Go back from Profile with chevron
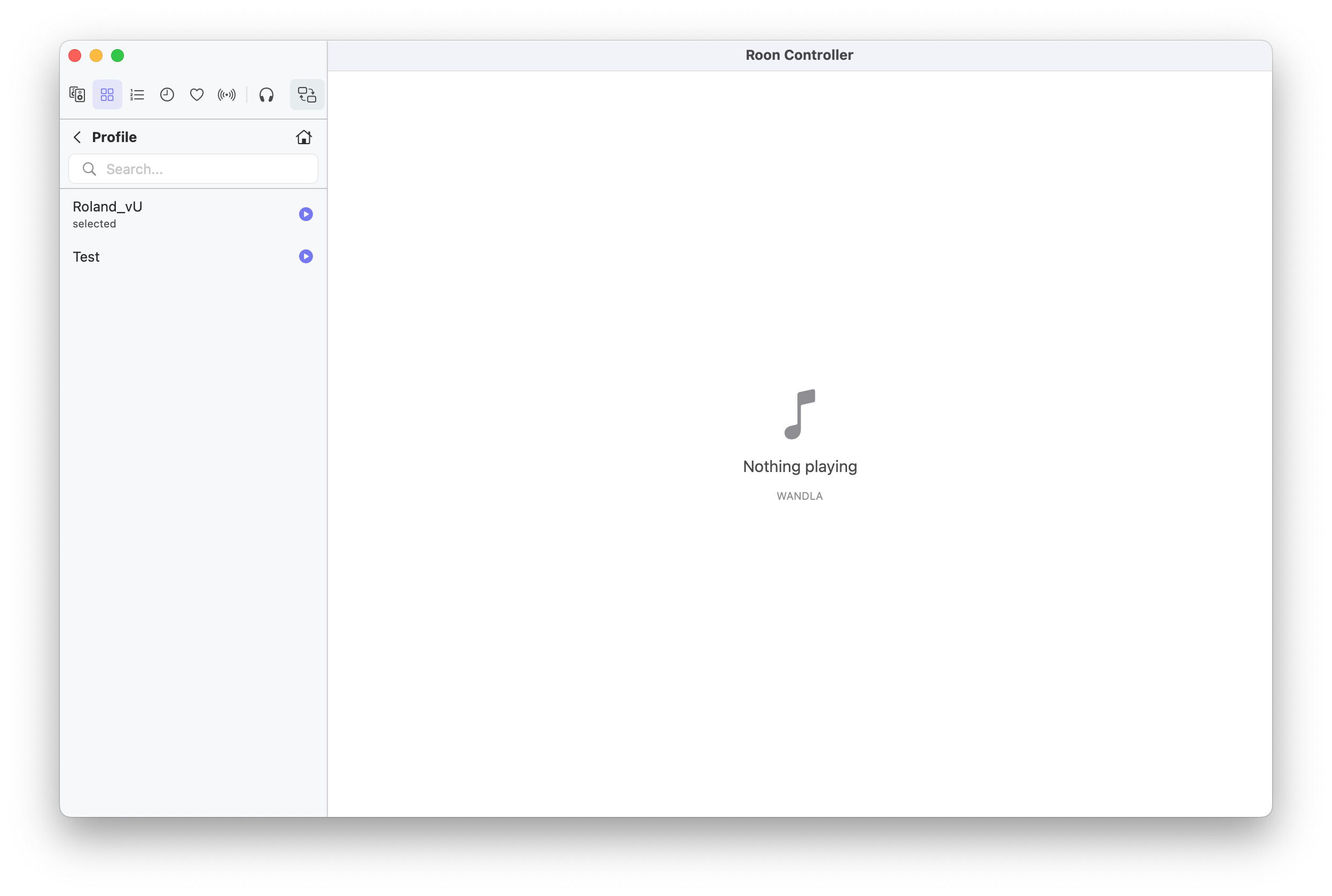Image resolution: width=1332 pixels, height=896 pixels. pyautogui.click(x=77, y=137)
